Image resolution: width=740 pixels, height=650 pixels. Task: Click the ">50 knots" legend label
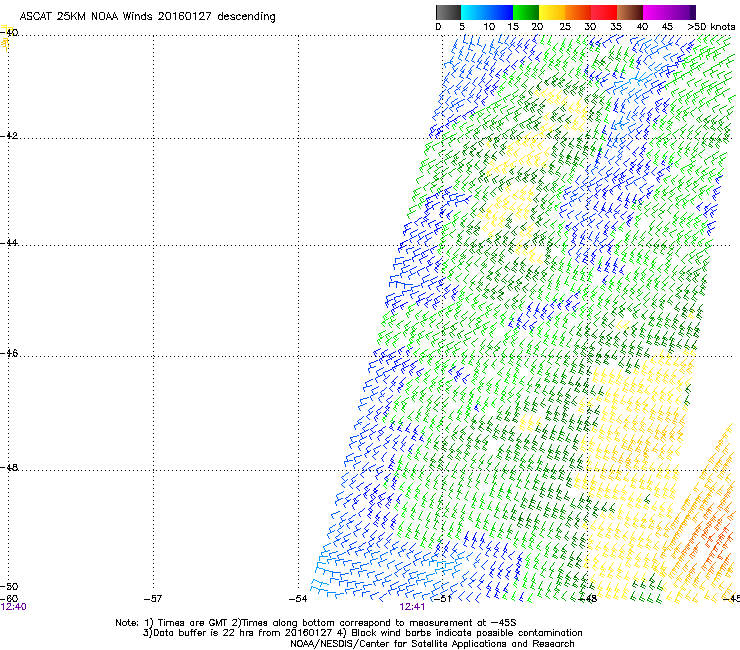(711, 27)
